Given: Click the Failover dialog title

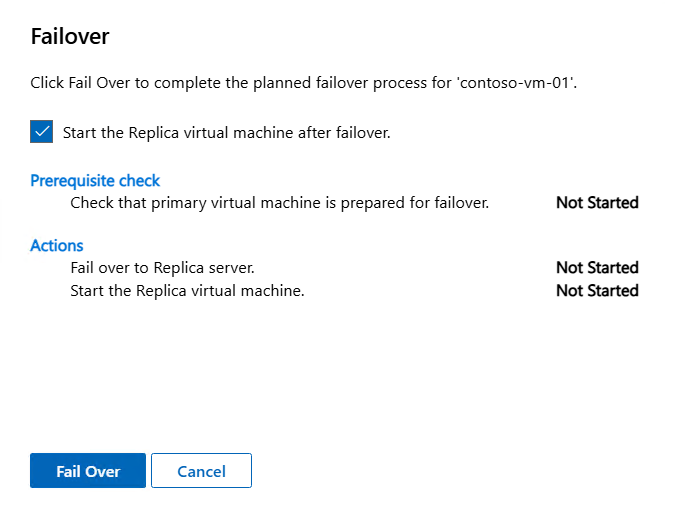Looking at the screenshot, I should pyautogui.click(x=70, y=37).
